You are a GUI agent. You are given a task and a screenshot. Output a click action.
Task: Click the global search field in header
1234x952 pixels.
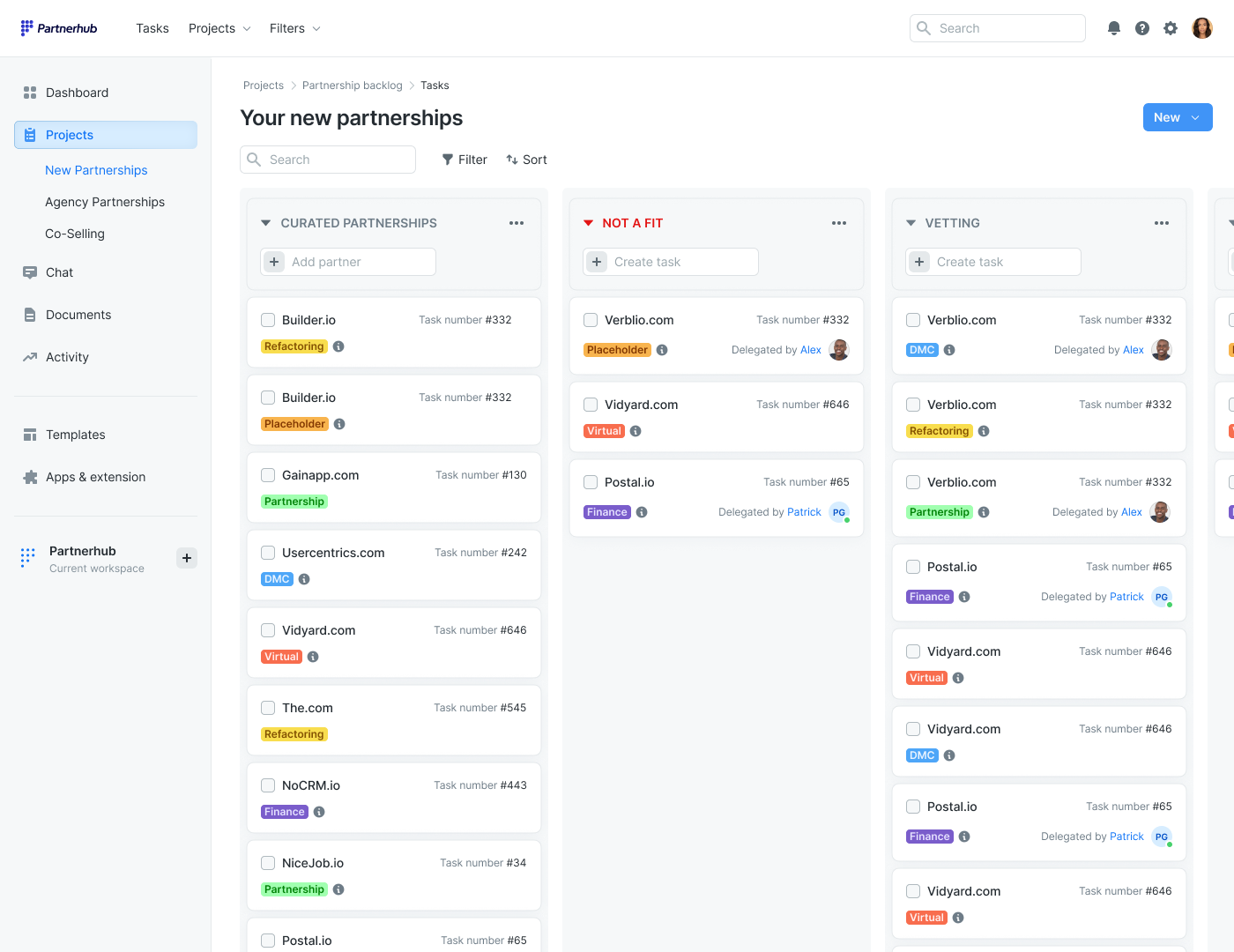[x=998, y=28]
